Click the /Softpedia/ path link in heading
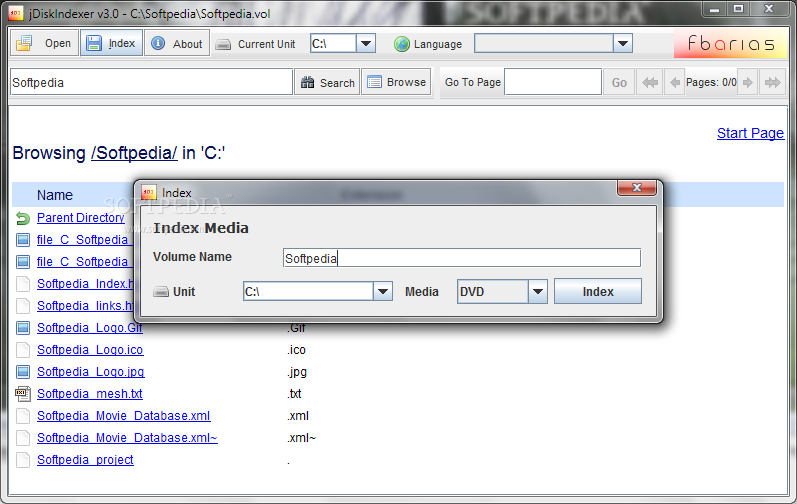 [134, 153]
